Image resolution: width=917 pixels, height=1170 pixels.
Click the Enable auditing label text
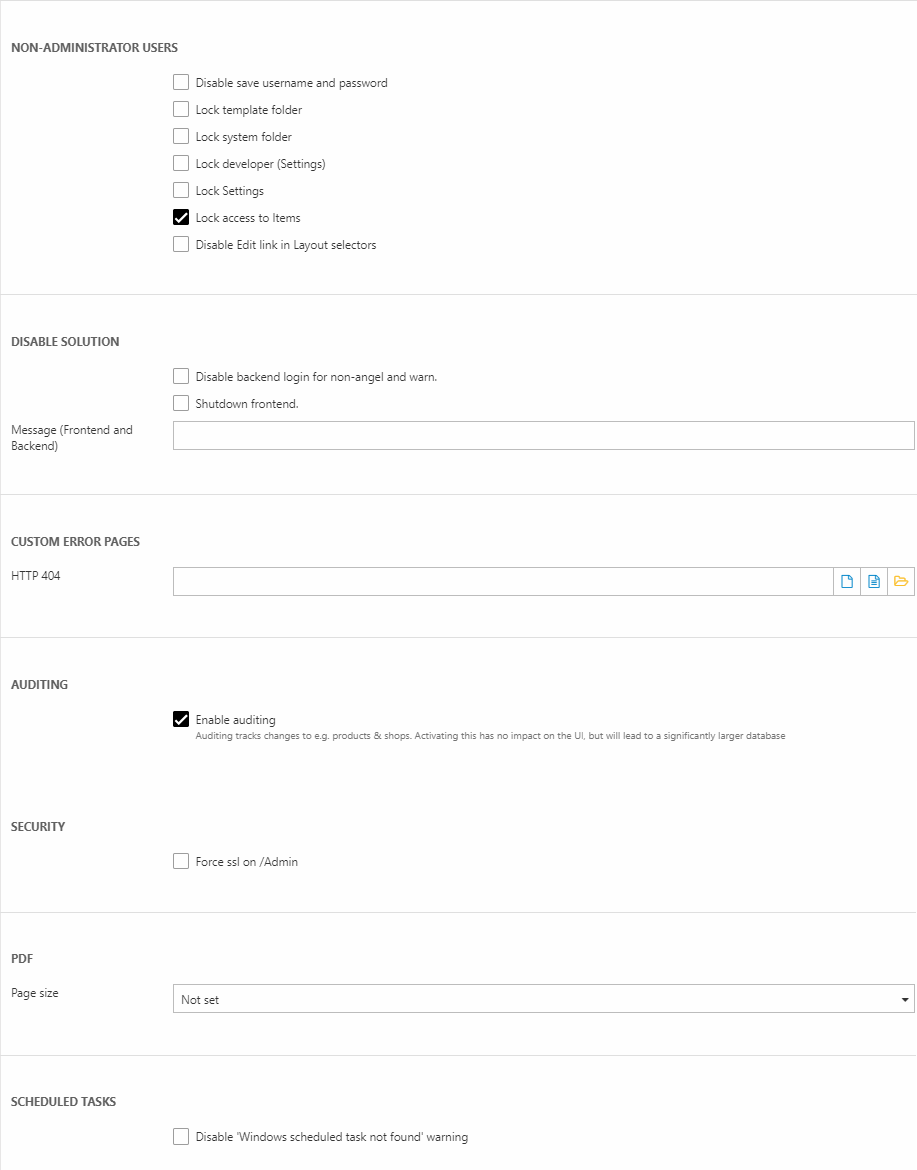tap(235, 720)
